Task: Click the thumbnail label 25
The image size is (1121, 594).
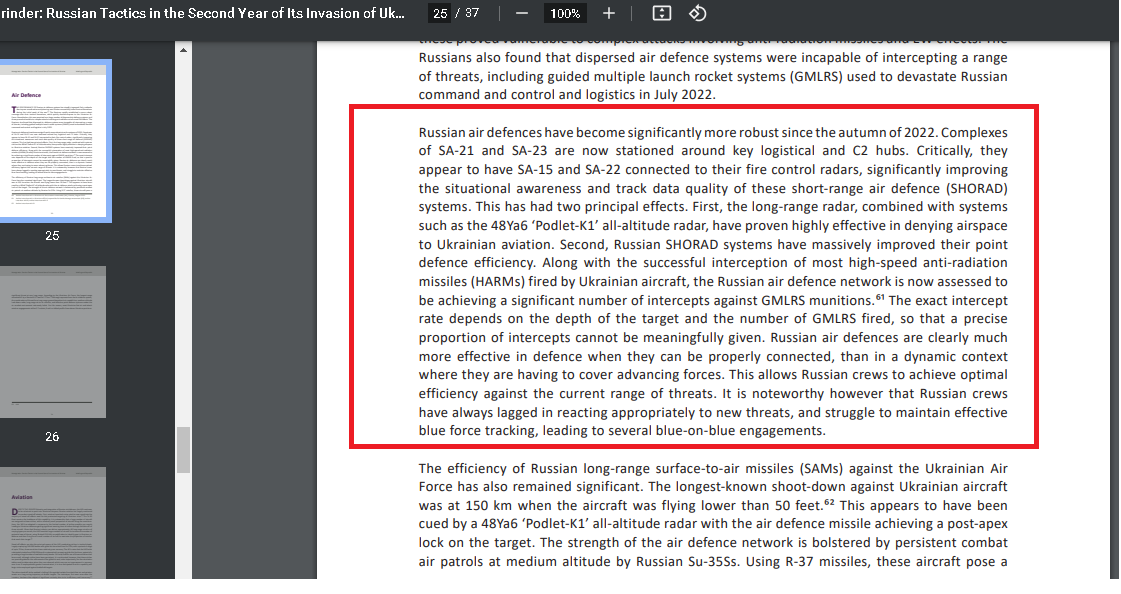Action: 52,236
